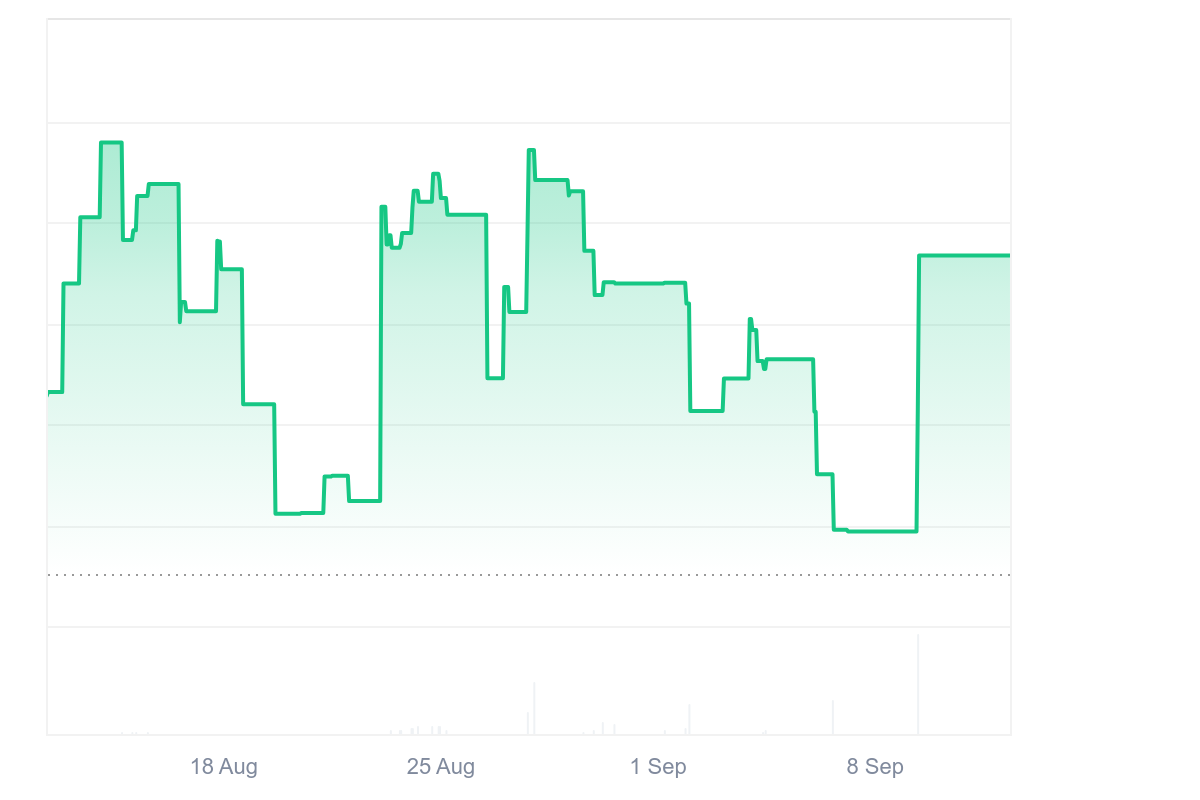
Task: Click the tallest volume bar near 8 Sep
Action: coord(918,685)
